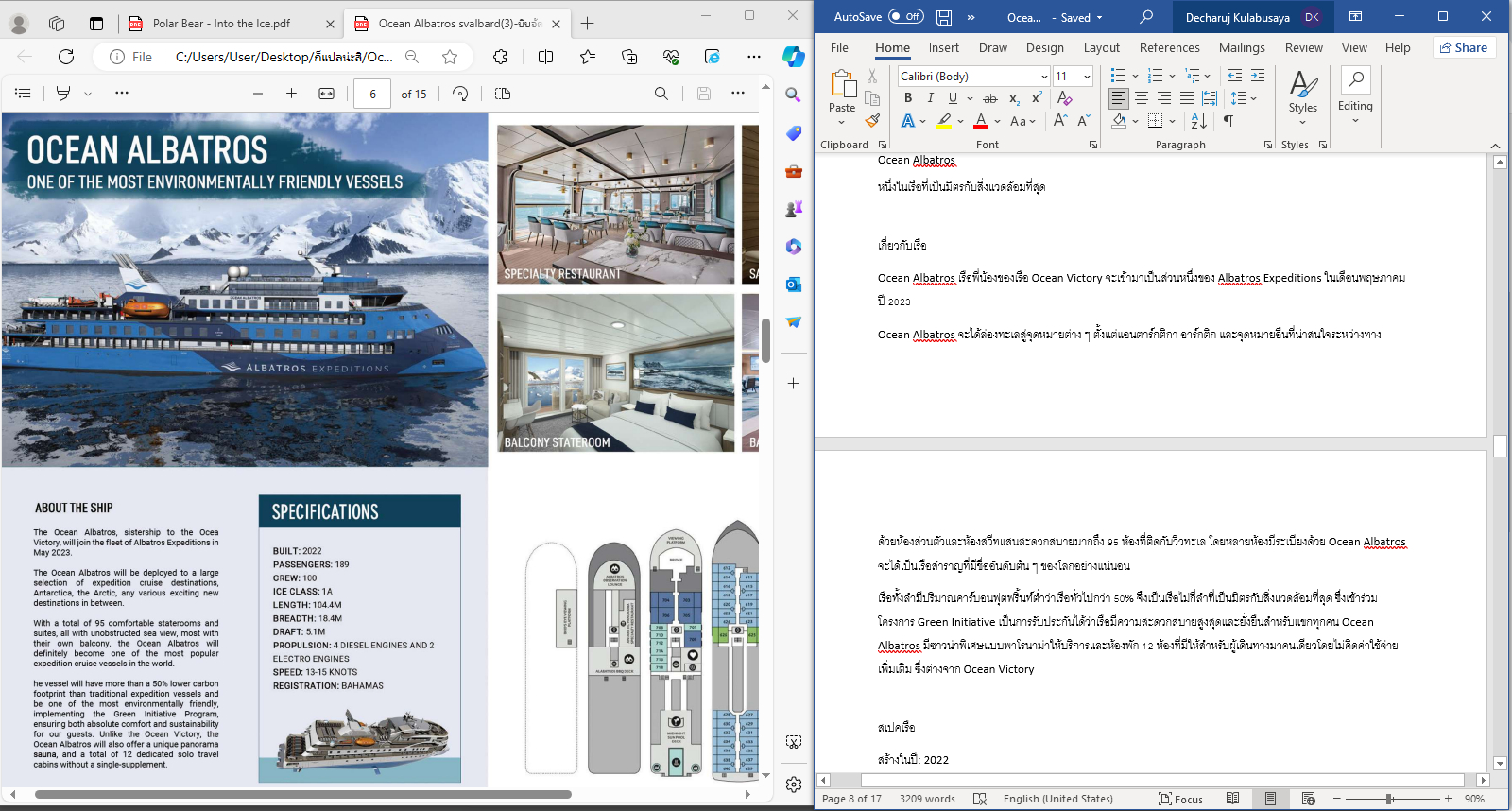
Task: Click the Edge Extensions puzzle icon
Action: pos(501,57)
